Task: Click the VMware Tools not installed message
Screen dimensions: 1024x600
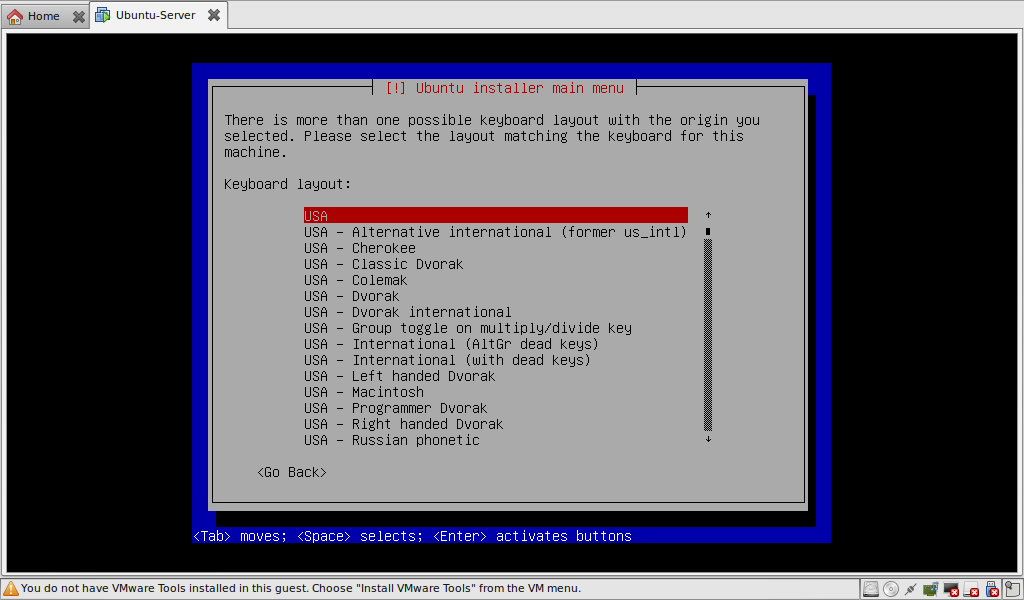Action: pyautogui.click(x=301, y=588)
